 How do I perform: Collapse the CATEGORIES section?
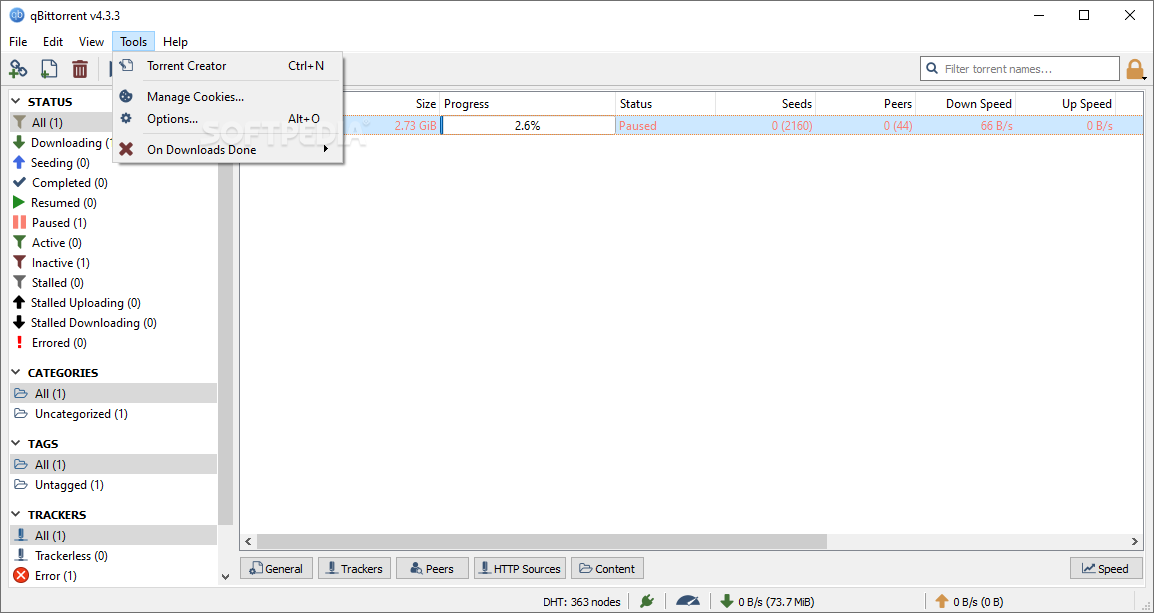[17, 372]
